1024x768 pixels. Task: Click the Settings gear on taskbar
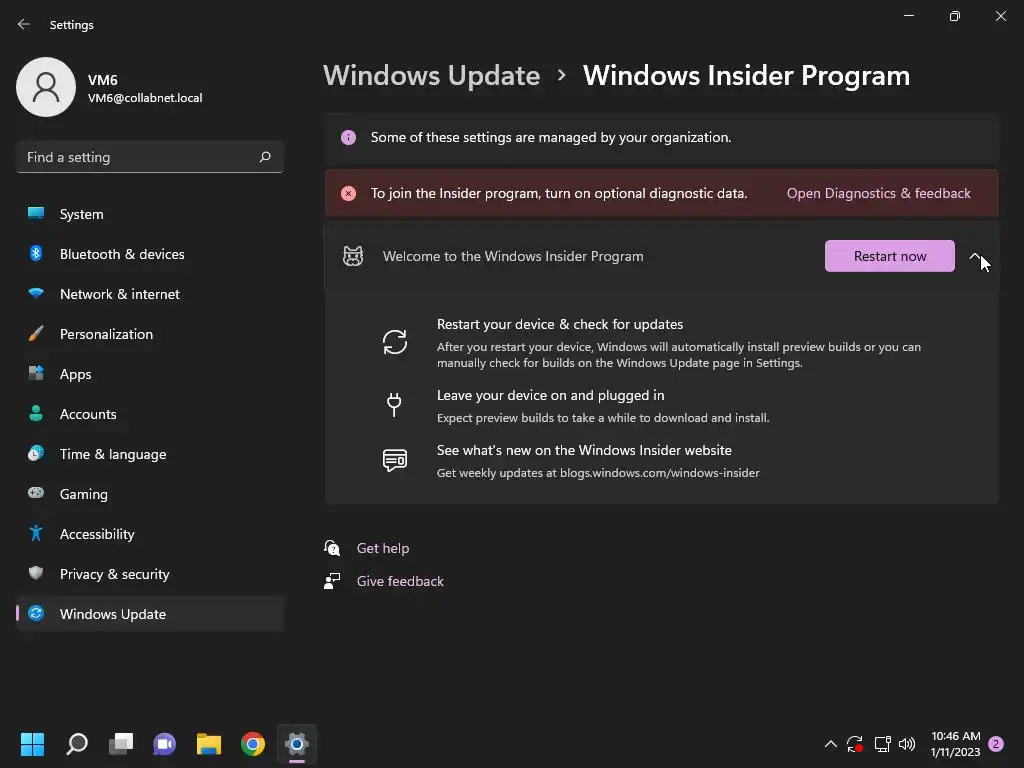(296, 744)
